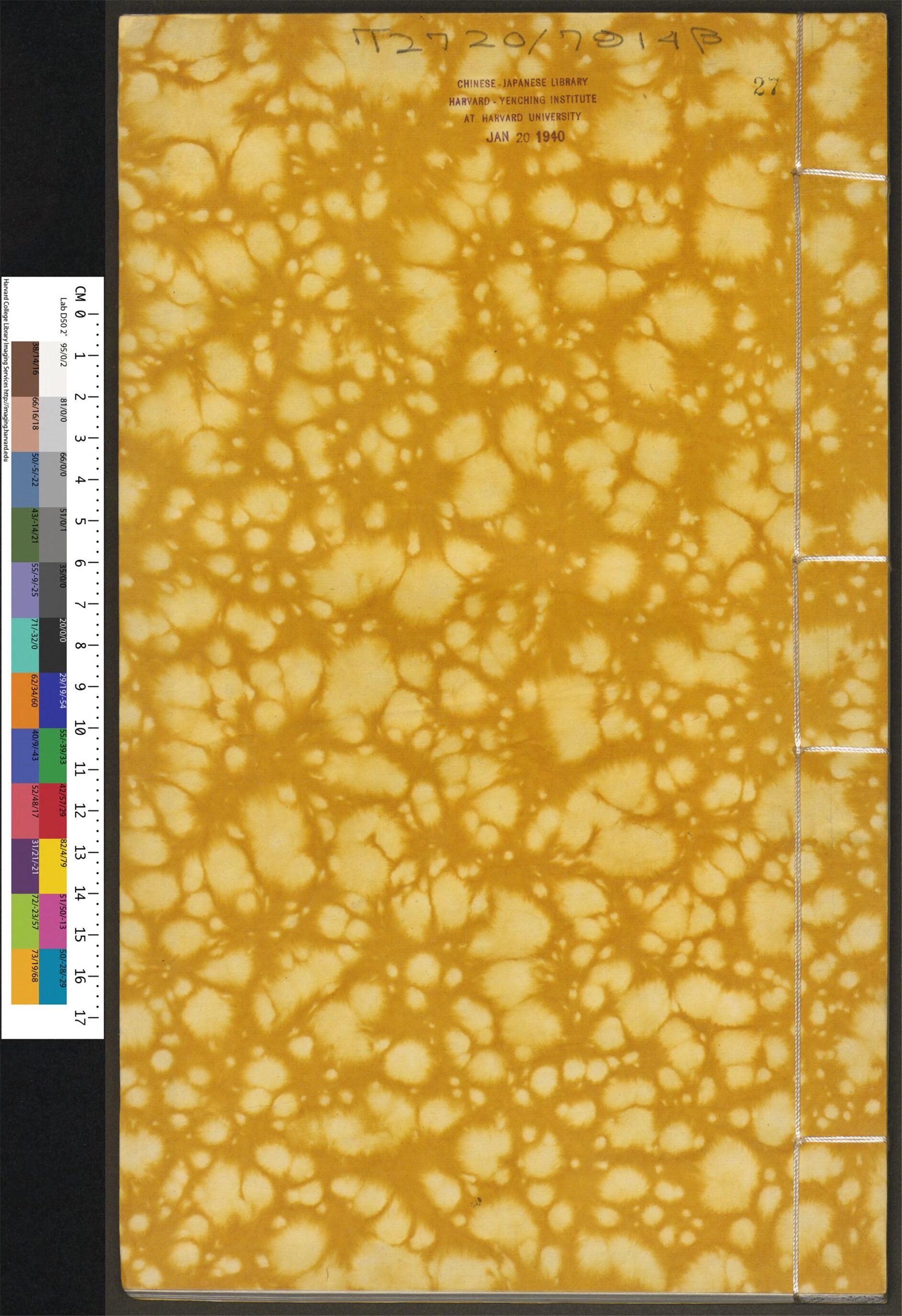Viewport: 902px width, 1316px height.
Task: Pick the teal swatch labeled 71/-32/0
Action: tap(25, 645)
